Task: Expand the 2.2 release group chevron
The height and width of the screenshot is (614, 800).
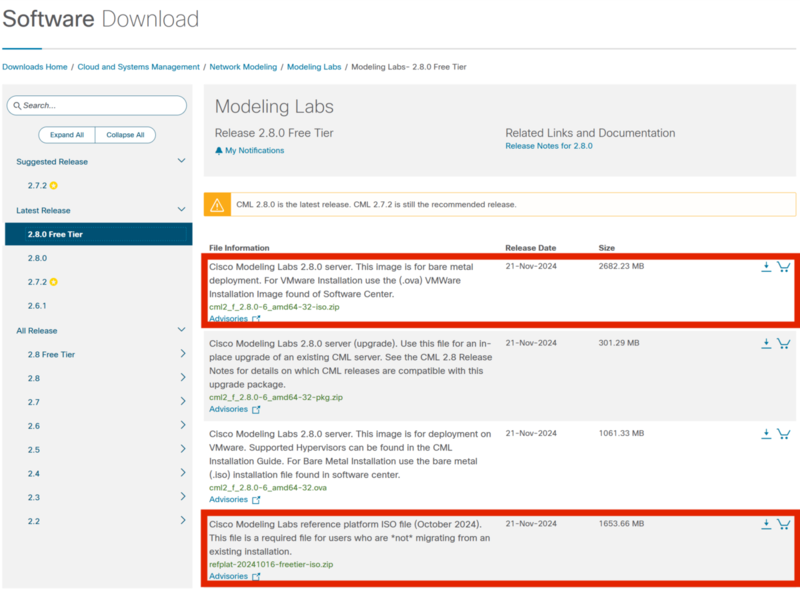Action: pos(183,520)
